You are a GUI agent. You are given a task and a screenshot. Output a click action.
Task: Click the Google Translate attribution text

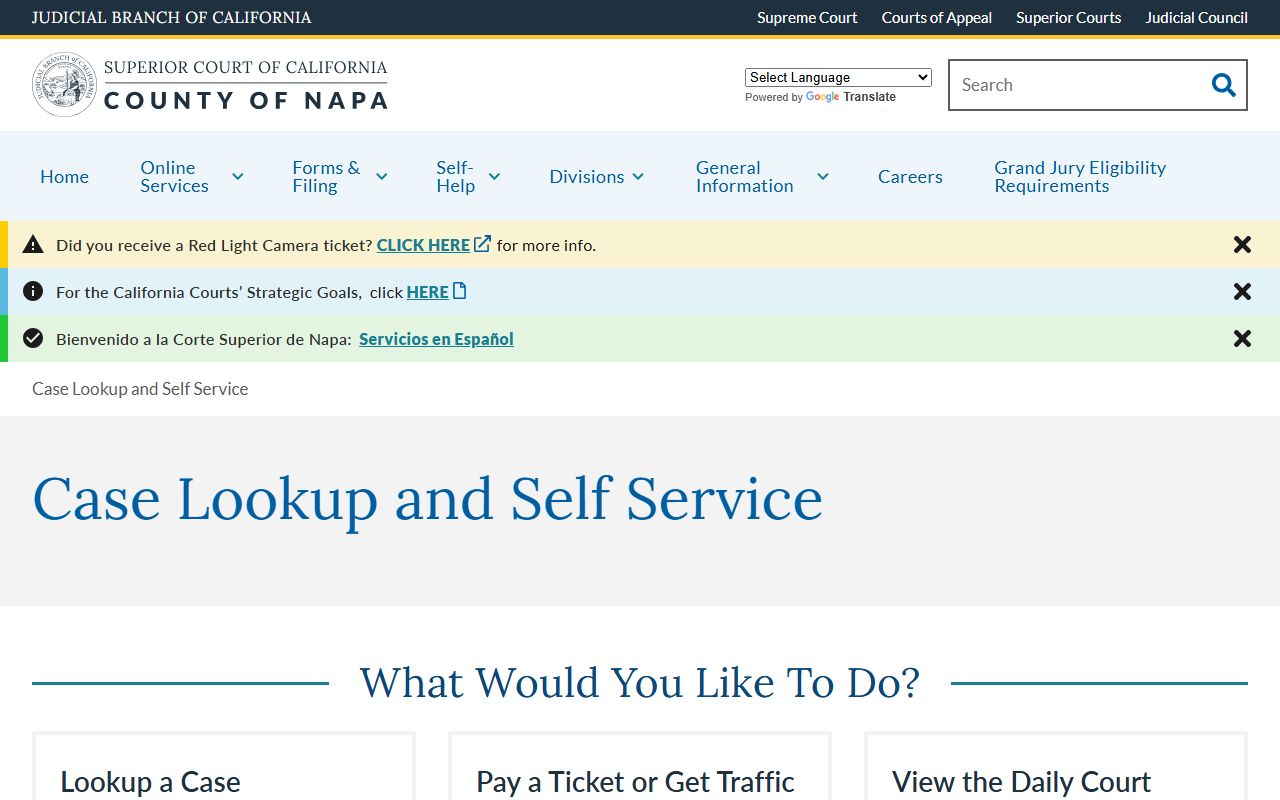coord(820,97)
